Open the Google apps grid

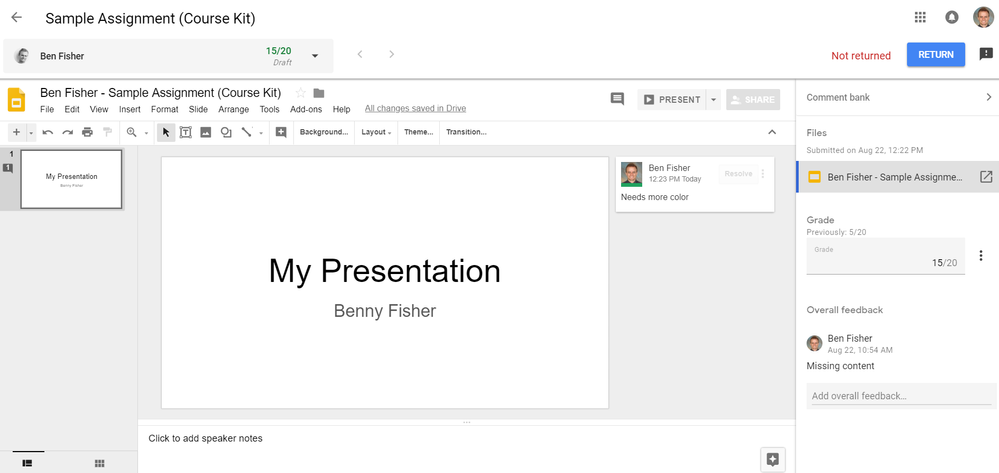(x=920, y=17)
